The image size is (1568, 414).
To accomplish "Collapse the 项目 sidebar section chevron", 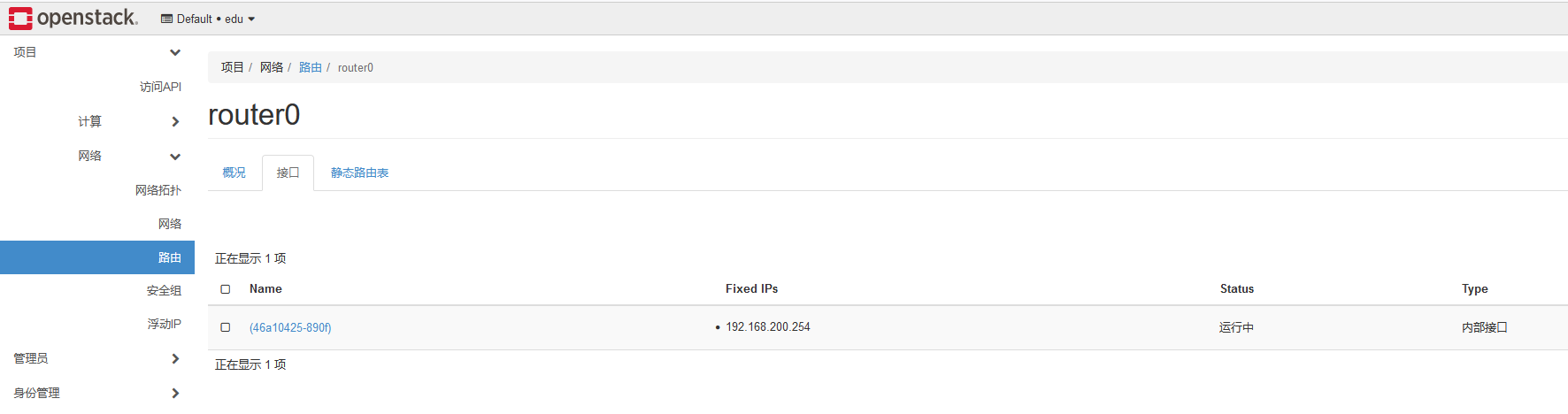I will coord(175,52).
